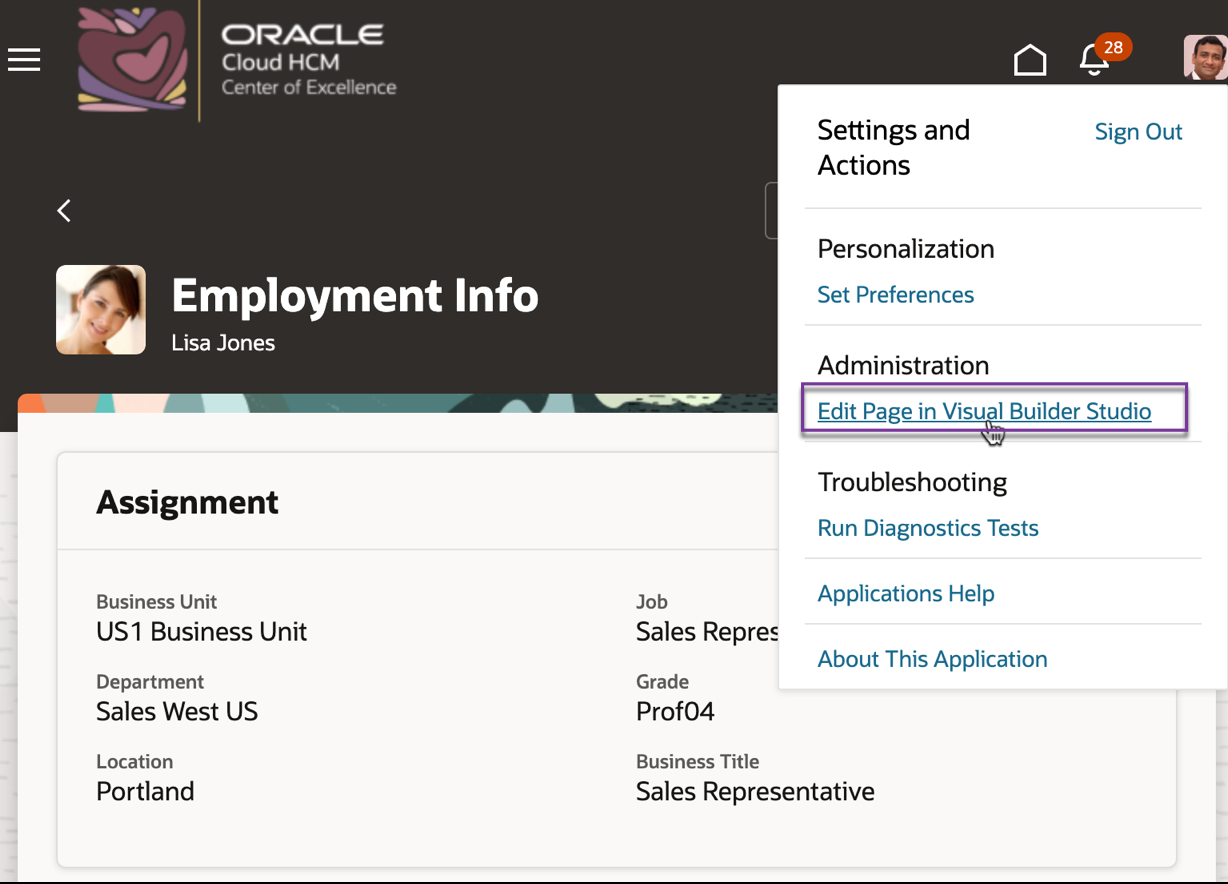Open Applications Help
This screenshot has width=1228, height=884.
coord(905,593)
